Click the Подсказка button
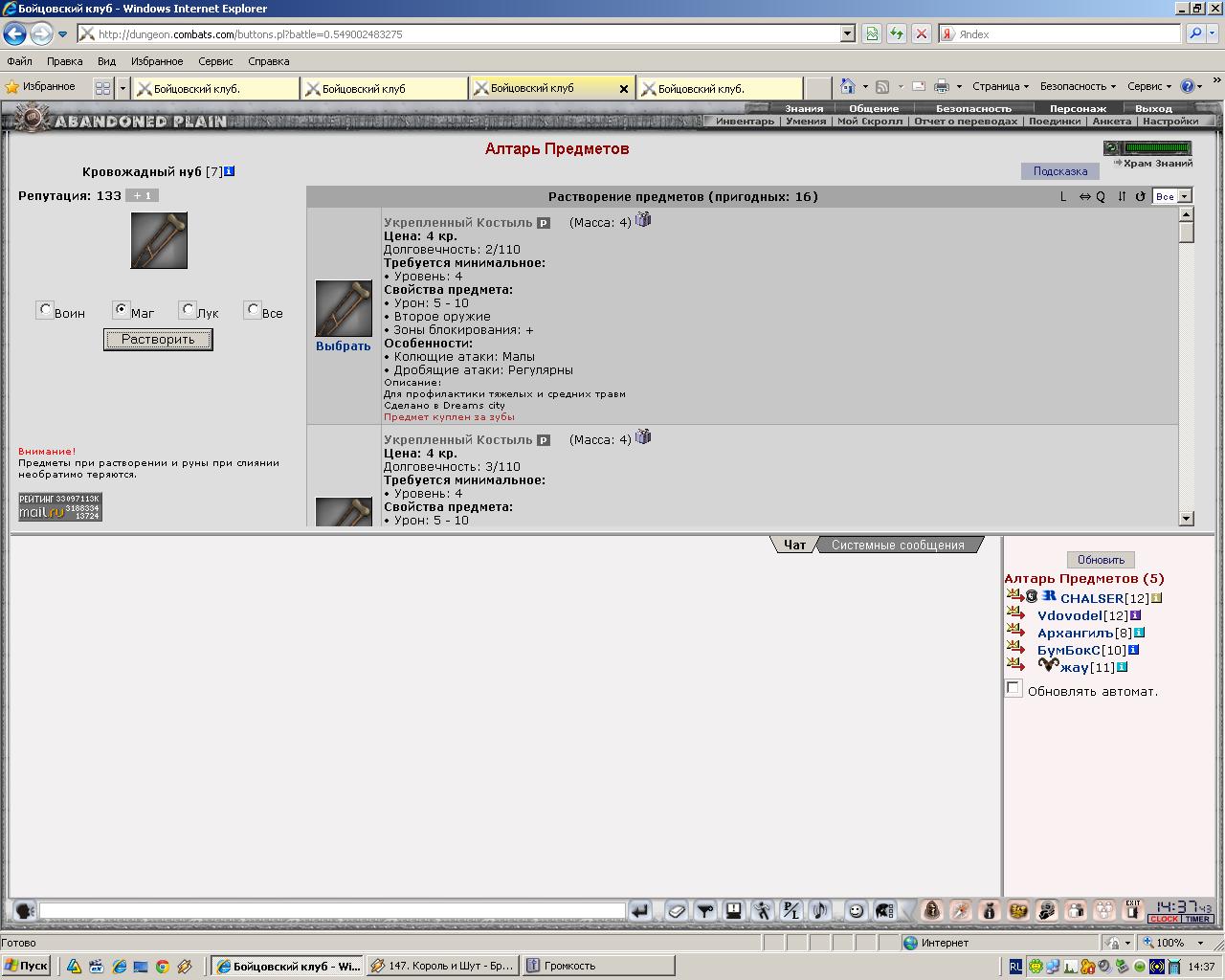 coord(1060,171)
